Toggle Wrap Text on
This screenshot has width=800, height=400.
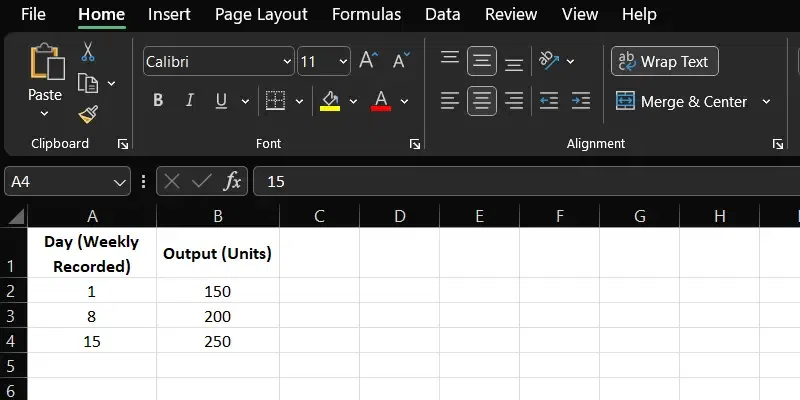tap(664, 62)
